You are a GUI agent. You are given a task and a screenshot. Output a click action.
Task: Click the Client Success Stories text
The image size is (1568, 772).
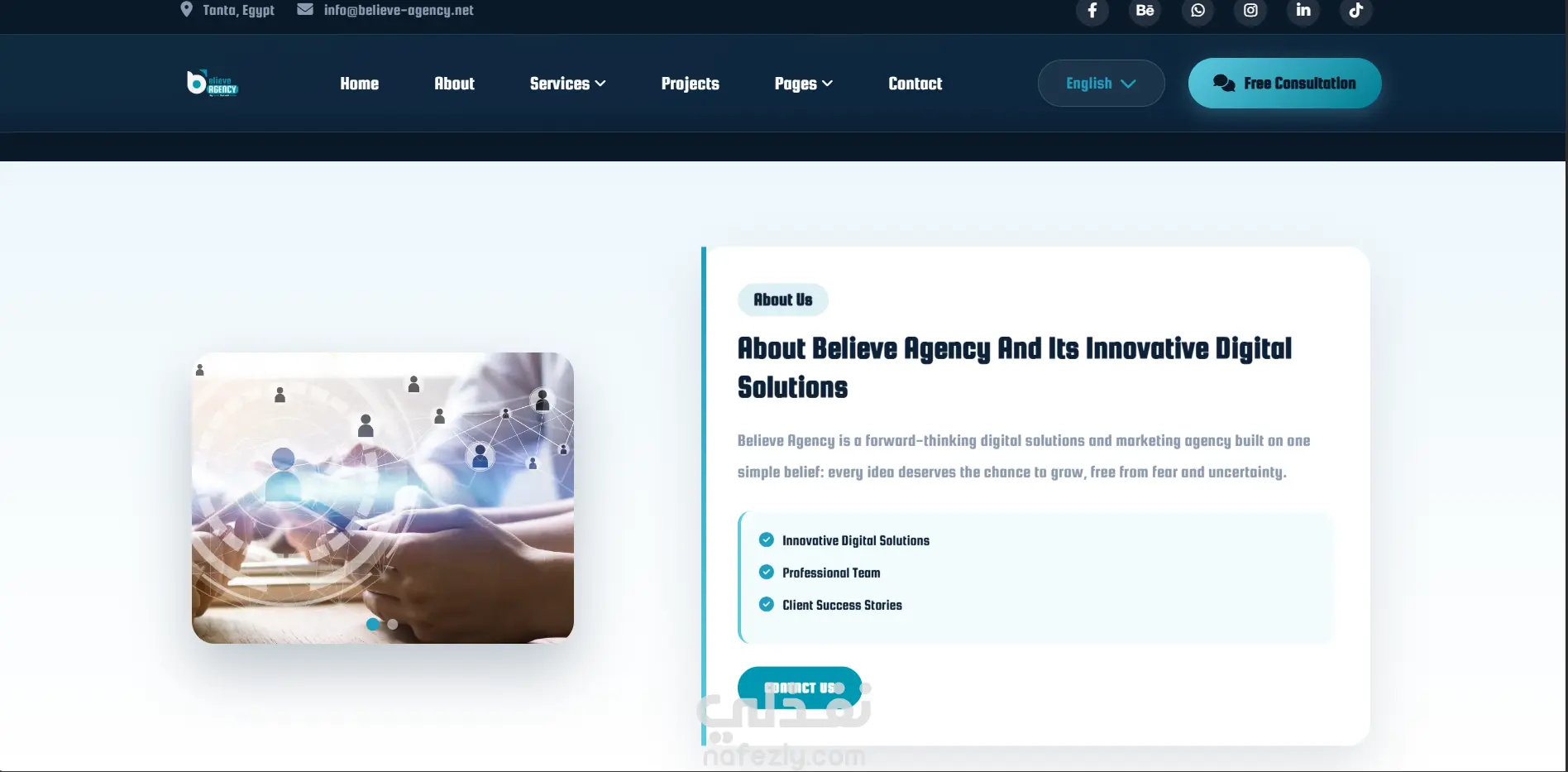[x=842, y=605]
